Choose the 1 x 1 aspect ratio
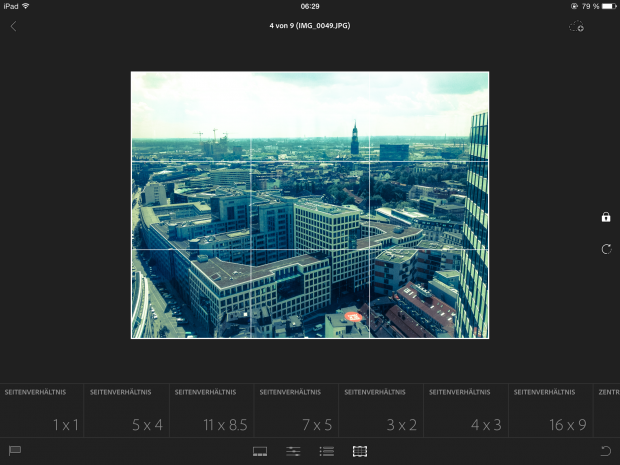620x465 pixels. (42, 410)
